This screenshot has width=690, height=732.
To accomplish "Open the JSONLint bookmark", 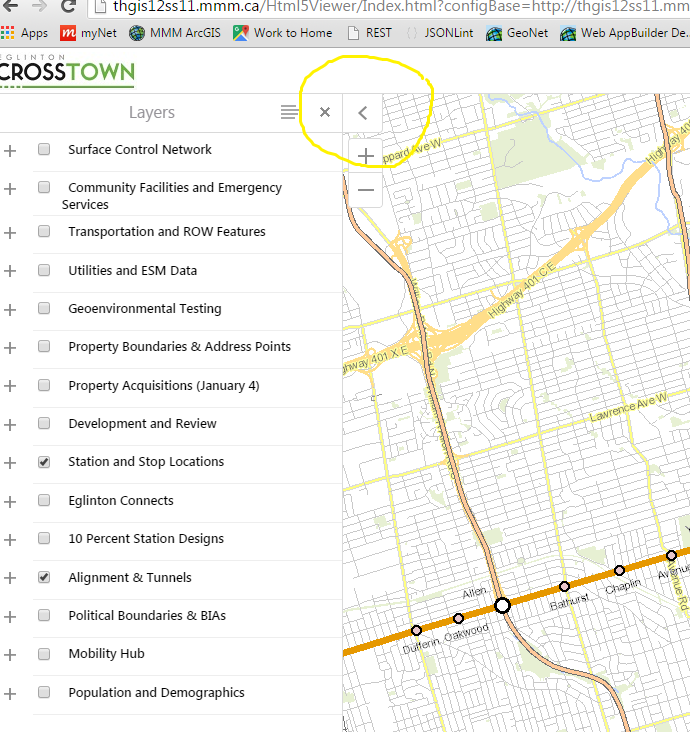I will [x=439, y=33].
